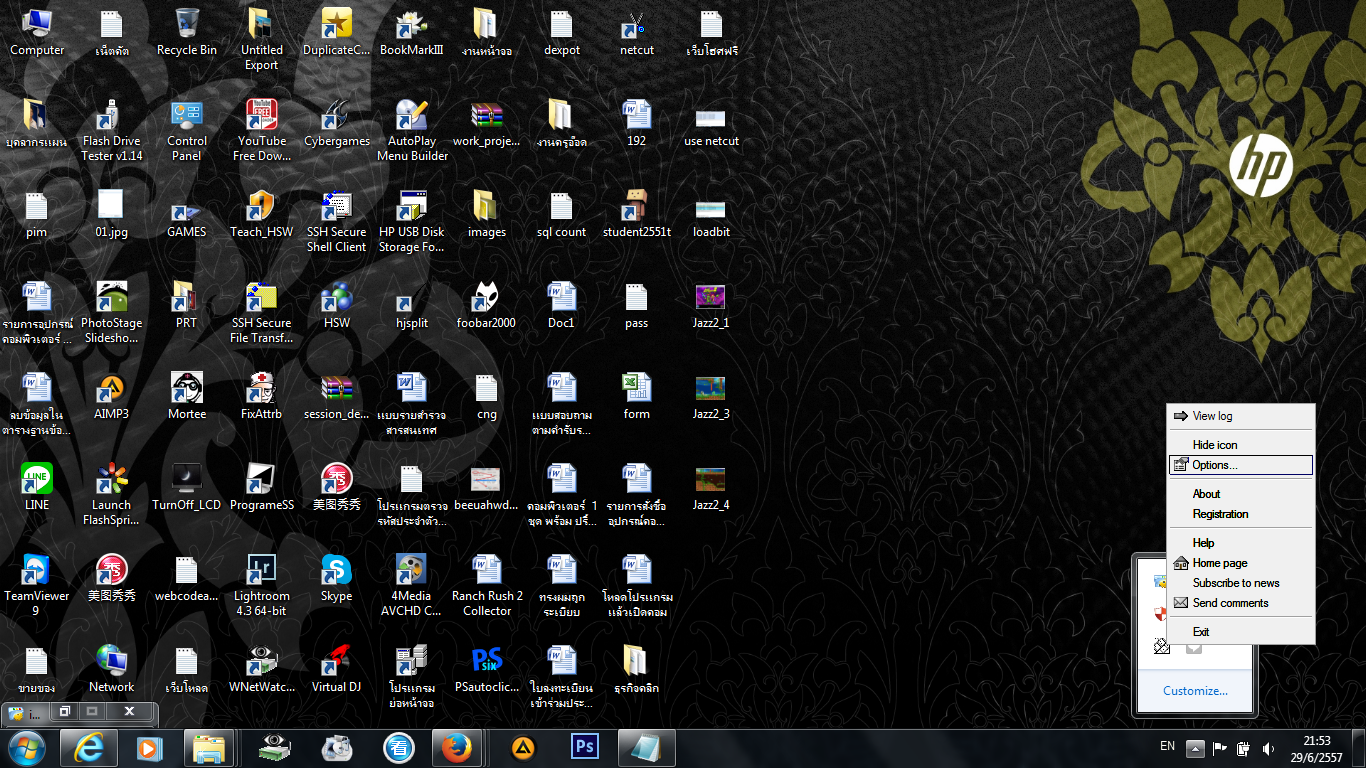Open the Action Center flag icon
The width and height of the screenshot is (1366, 768).
tap(1220, 748)
